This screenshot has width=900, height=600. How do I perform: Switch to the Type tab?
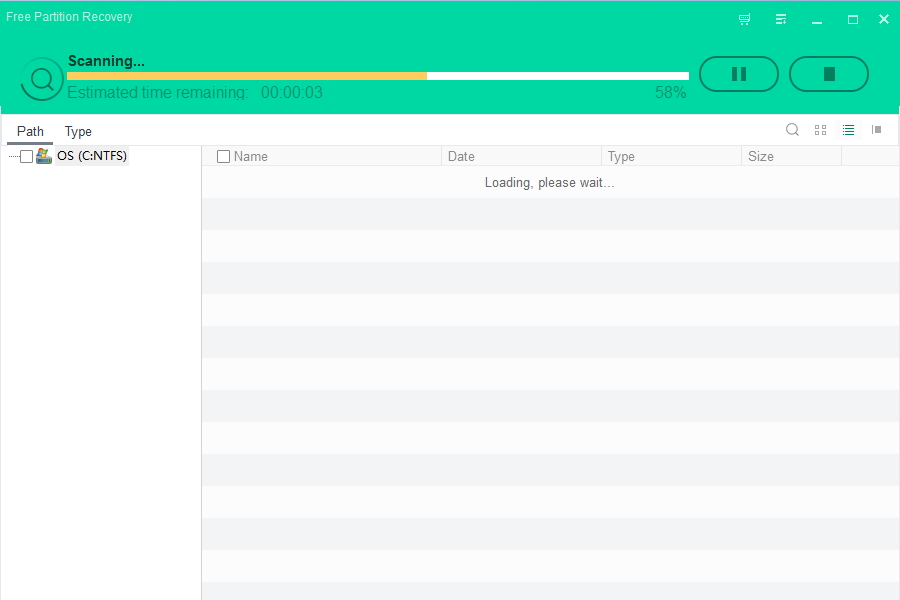click(78, 131)
